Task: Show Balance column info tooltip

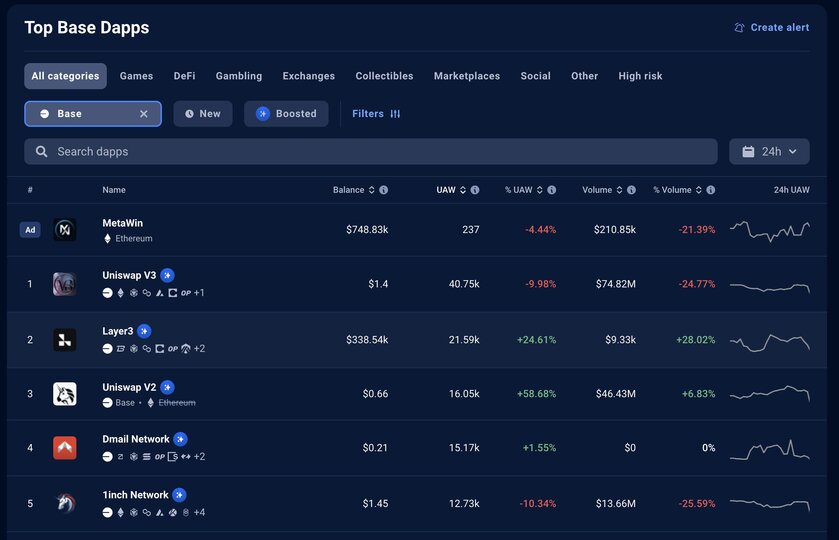Action: 384,190
